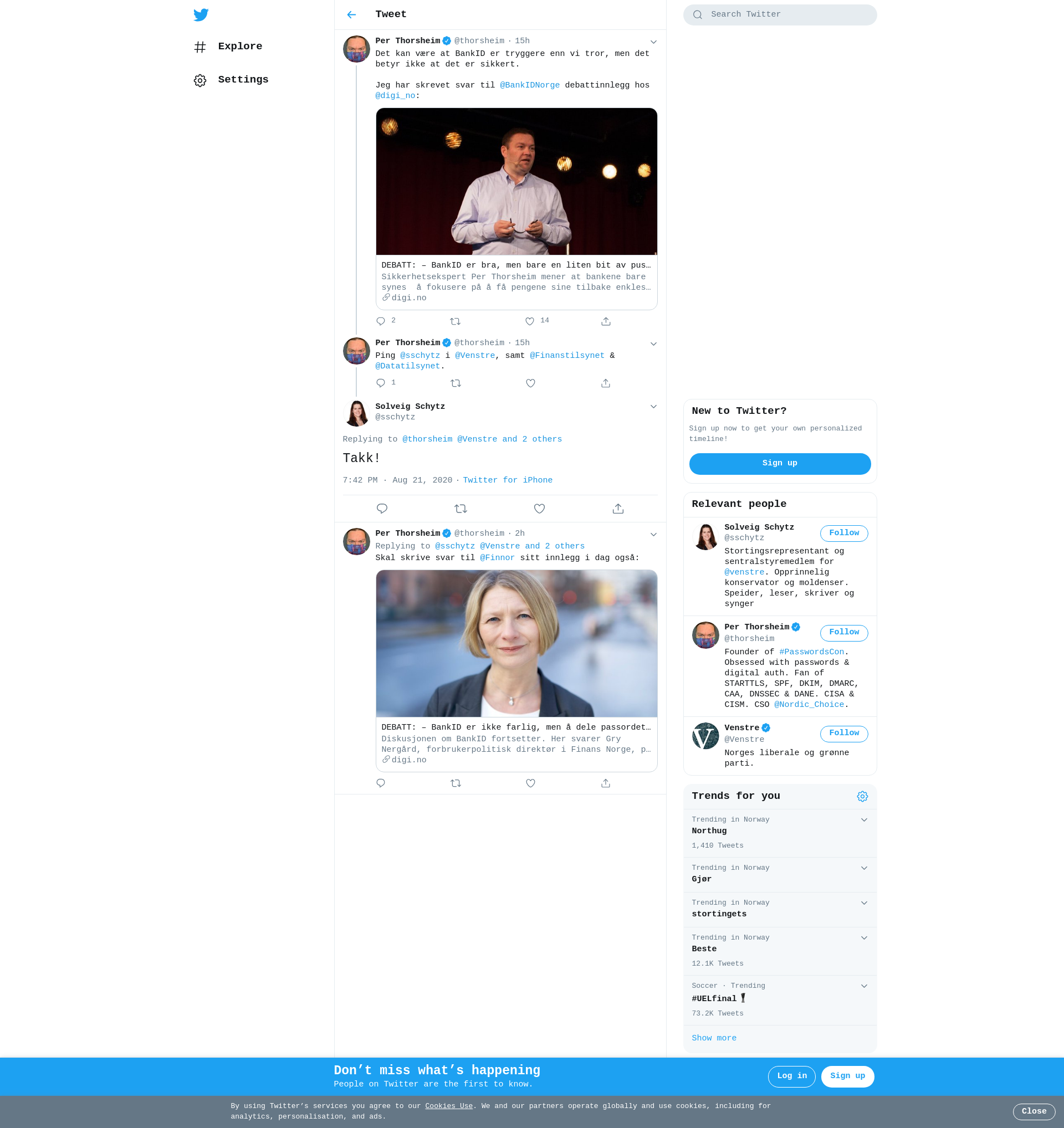
Task: Share the first BankID tweet
Action: point(606,321)
